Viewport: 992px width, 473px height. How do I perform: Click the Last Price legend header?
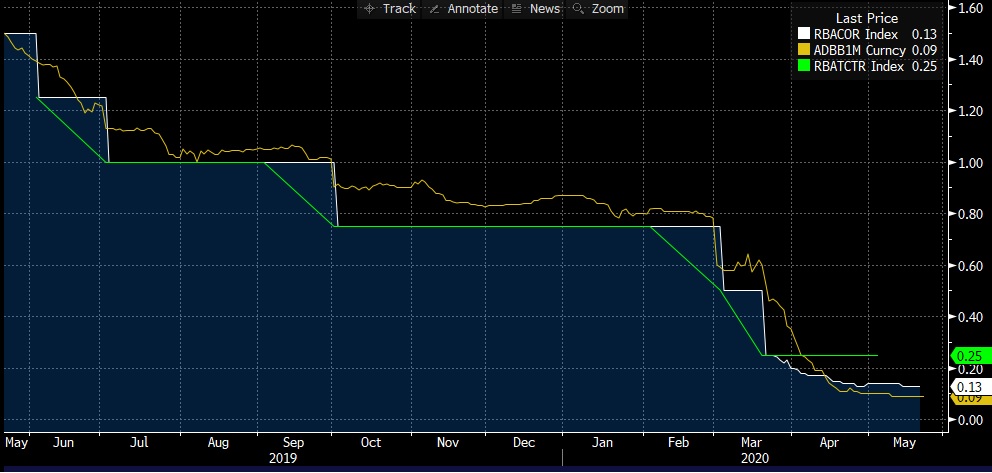coord(866,19)
